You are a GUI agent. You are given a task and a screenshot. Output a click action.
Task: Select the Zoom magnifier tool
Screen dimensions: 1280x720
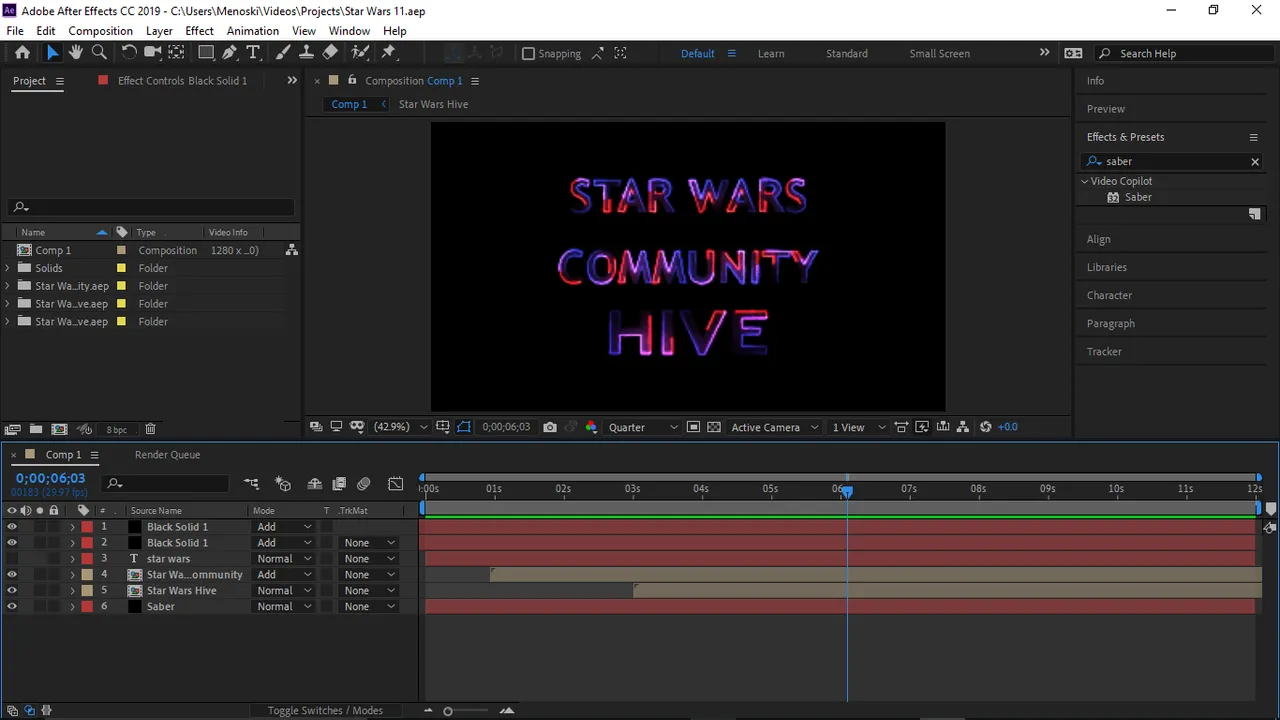[99, 53]
